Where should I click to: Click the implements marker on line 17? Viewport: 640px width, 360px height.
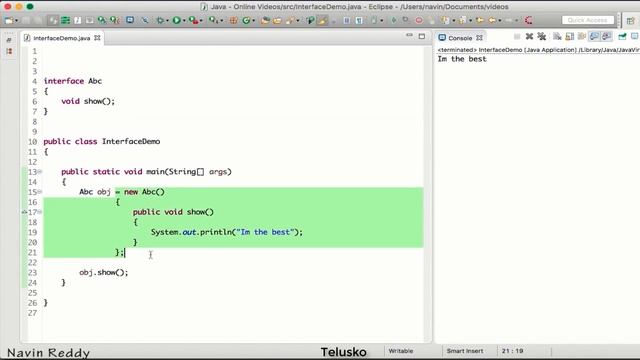click(x=24, y=212)
